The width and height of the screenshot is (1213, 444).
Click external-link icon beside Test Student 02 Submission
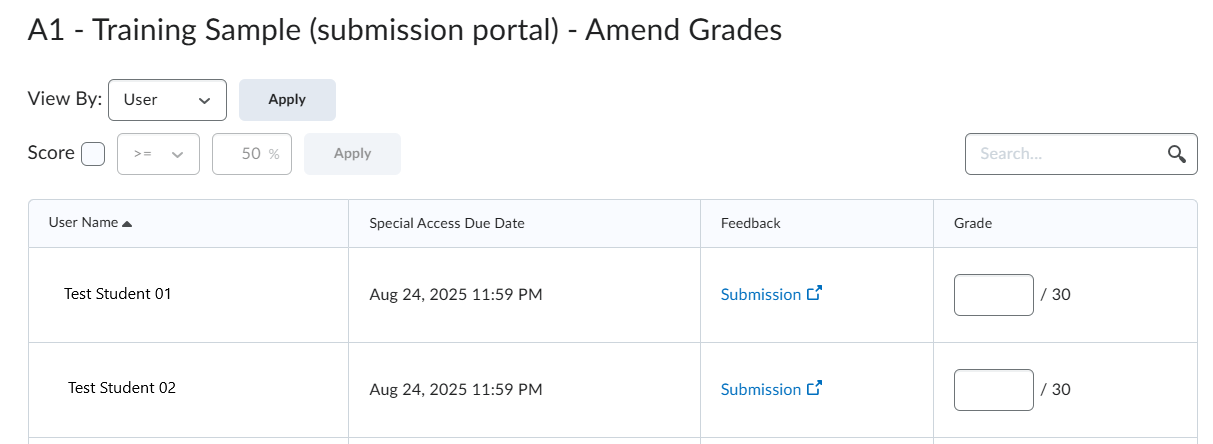click(x=814, y=388)
